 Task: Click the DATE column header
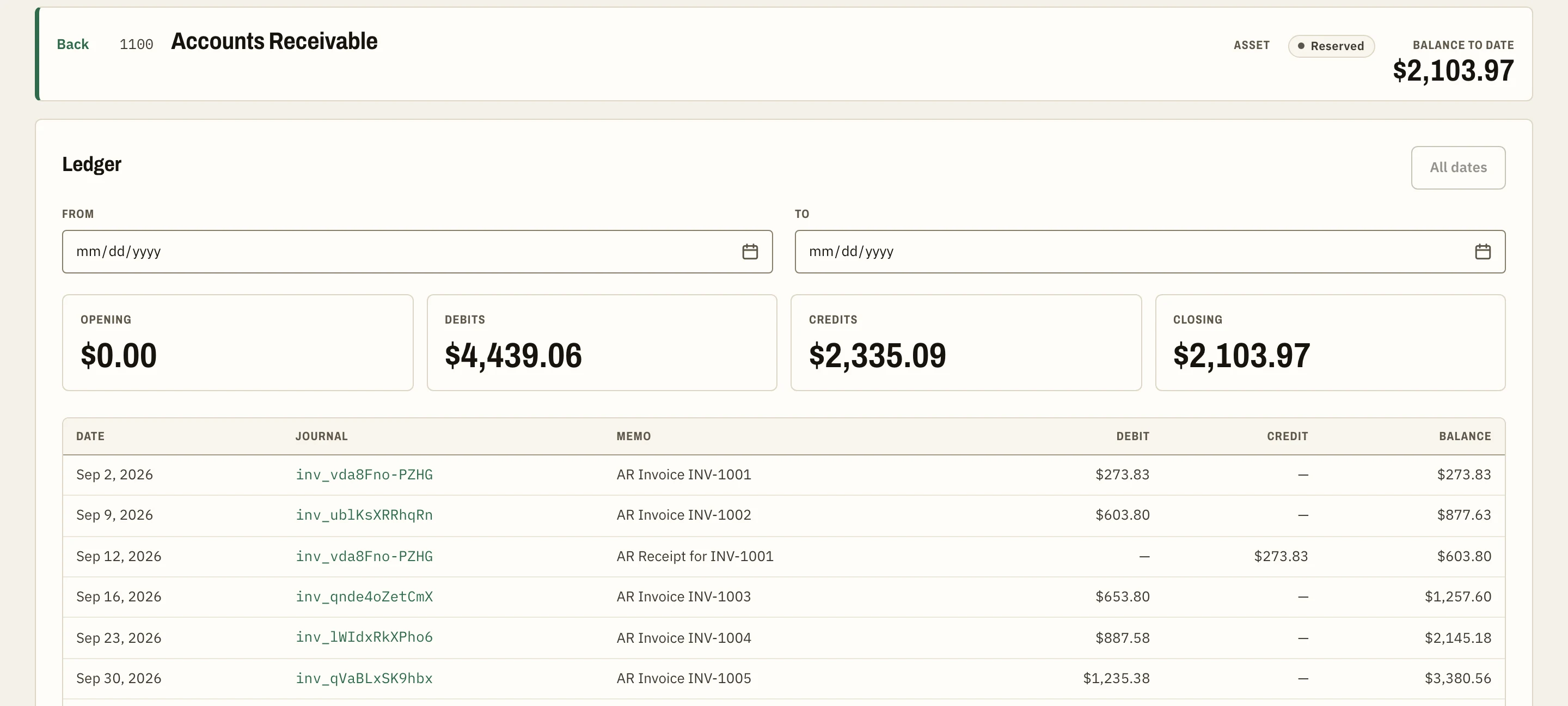click(90, 436)
